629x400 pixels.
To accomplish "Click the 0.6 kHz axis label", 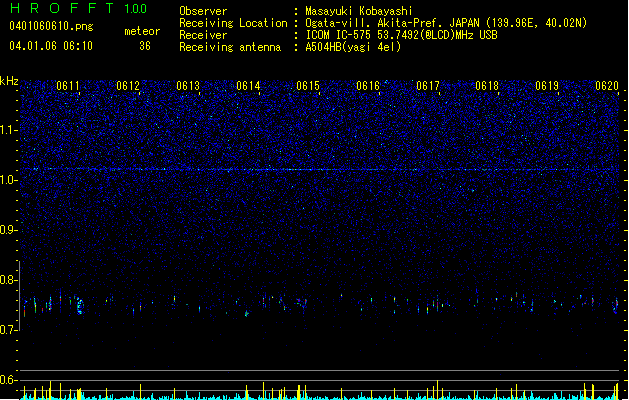I will 9,380.
